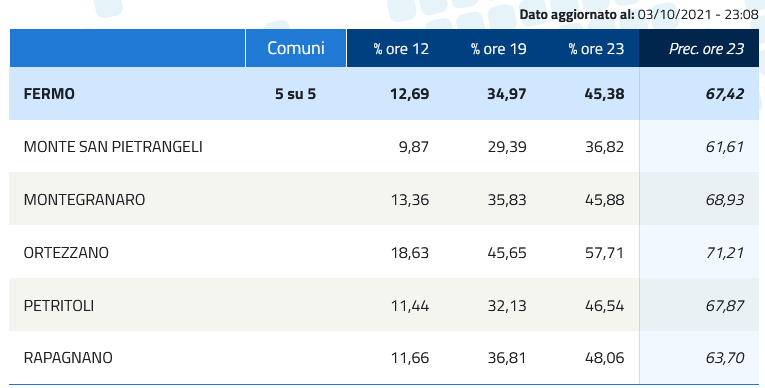The image size is (765, 388).
Task: Select the % ore 19 column header
Action: (499, 49)
